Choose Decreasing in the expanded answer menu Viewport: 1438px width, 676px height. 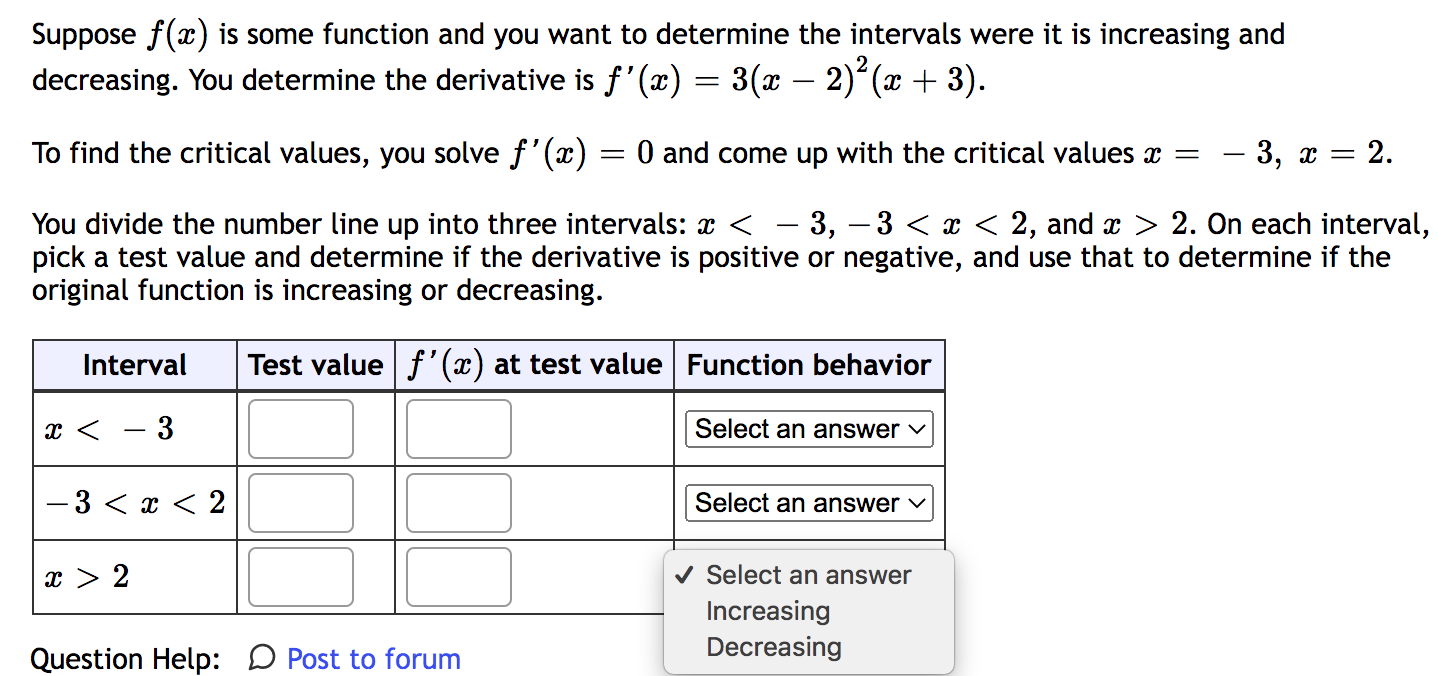(x=773, y=647)
